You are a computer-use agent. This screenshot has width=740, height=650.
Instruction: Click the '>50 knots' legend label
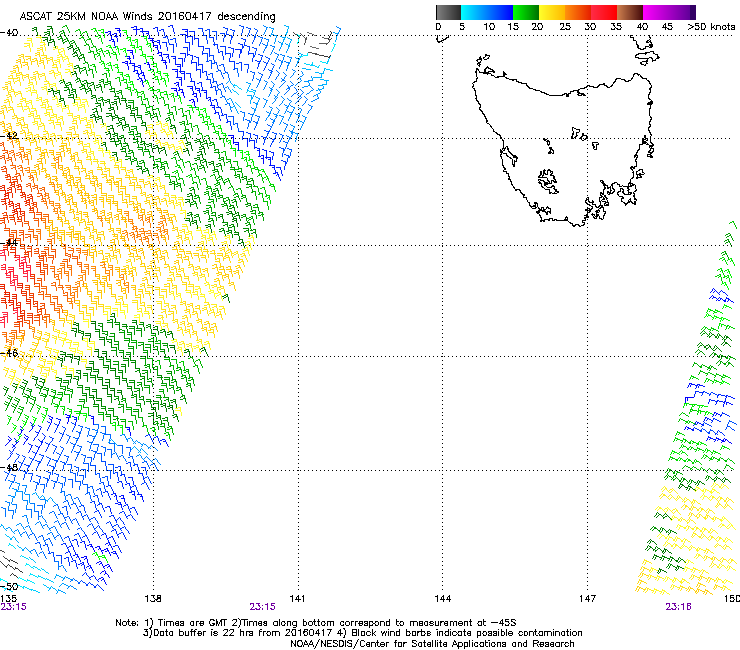711,26
